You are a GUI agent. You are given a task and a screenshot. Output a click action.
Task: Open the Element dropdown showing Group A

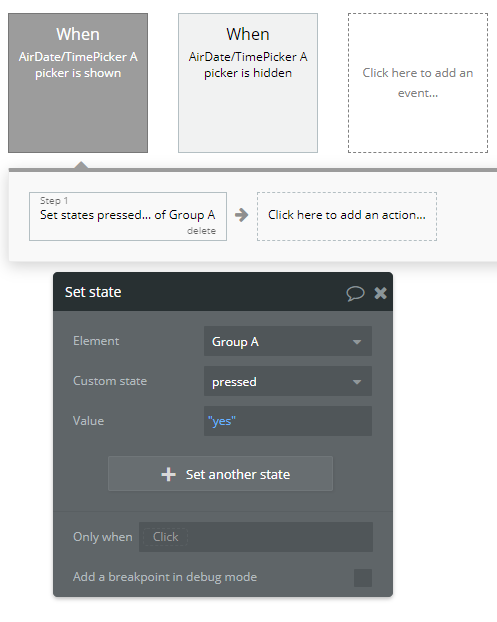click(x=288, y=341)
